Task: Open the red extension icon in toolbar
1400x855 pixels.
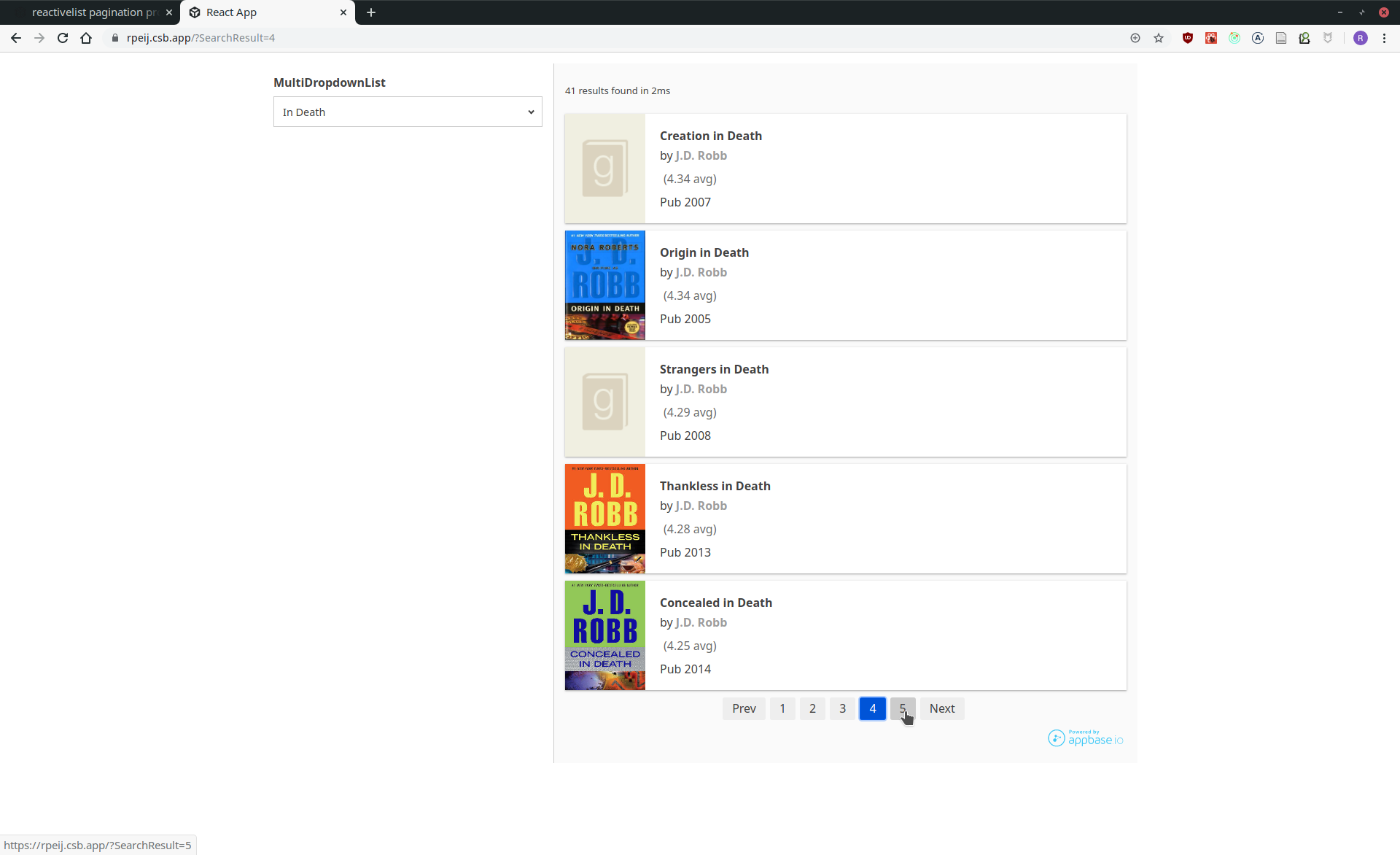Action: pyautogui.click(x=1211, y=38)
